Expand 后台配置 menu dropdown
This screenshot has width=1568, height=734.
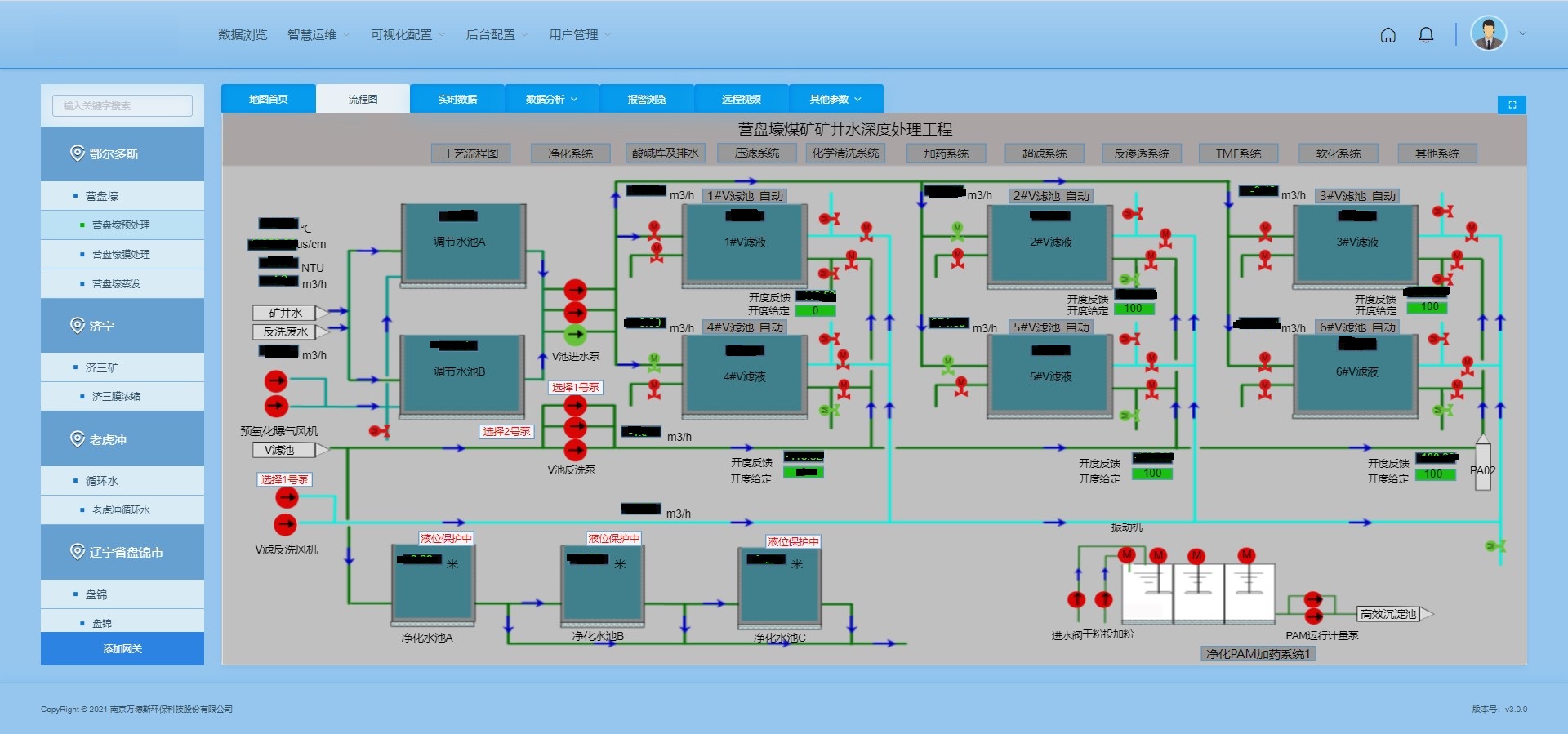[497, 34]
